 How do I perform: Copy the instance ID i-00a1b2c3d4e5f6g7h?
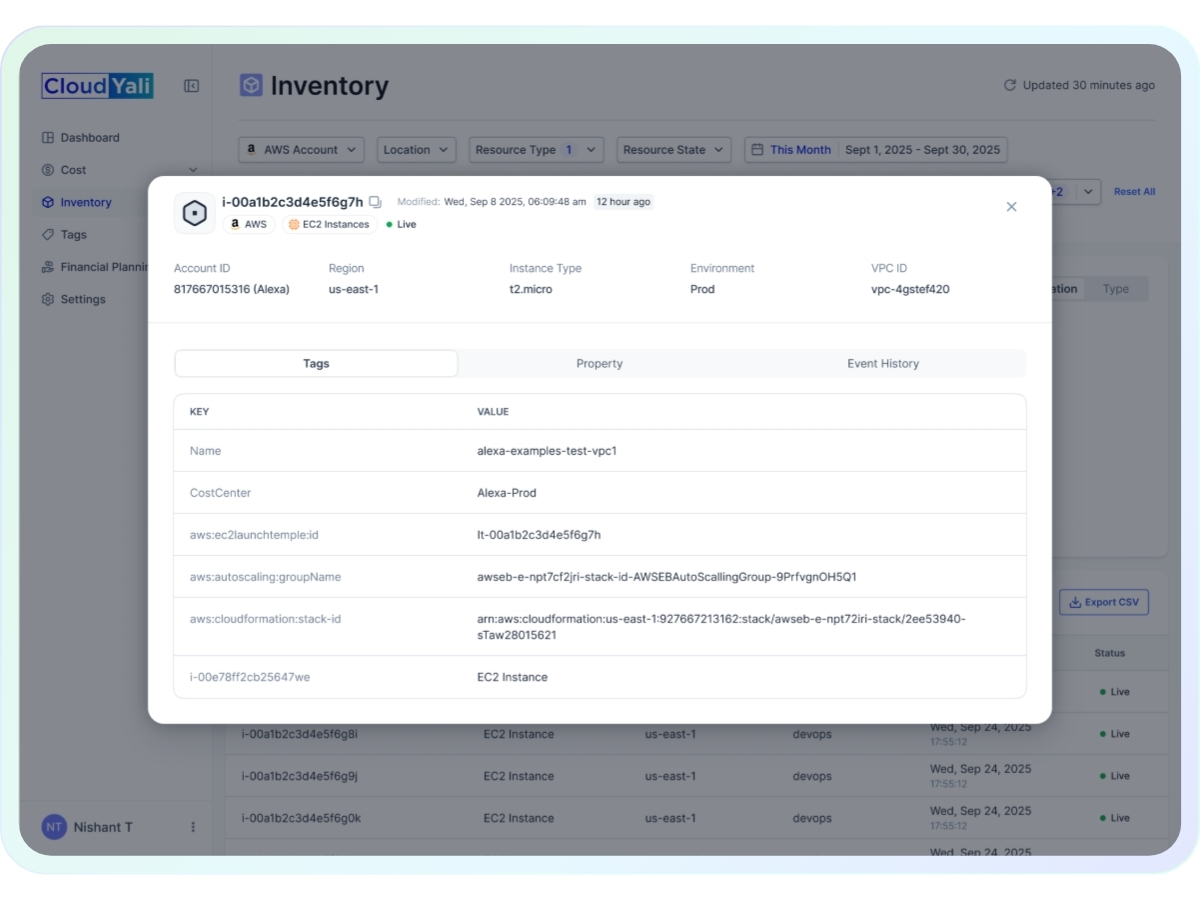click(x=375, y=202)
